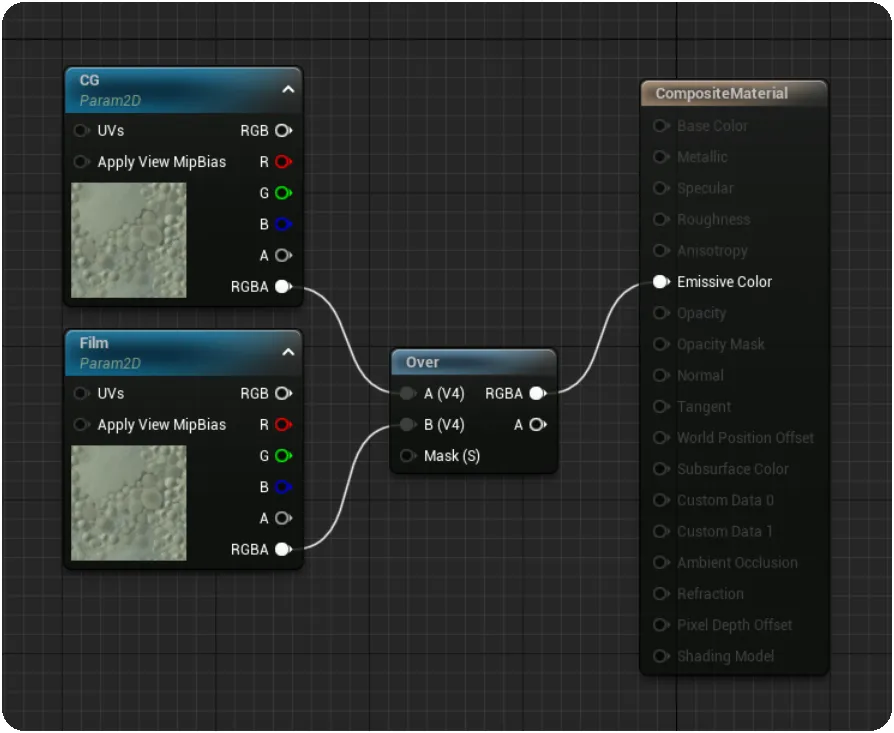Click the Refraction input pin
This screenshot has height=733, width=894.
coord(661,594)
